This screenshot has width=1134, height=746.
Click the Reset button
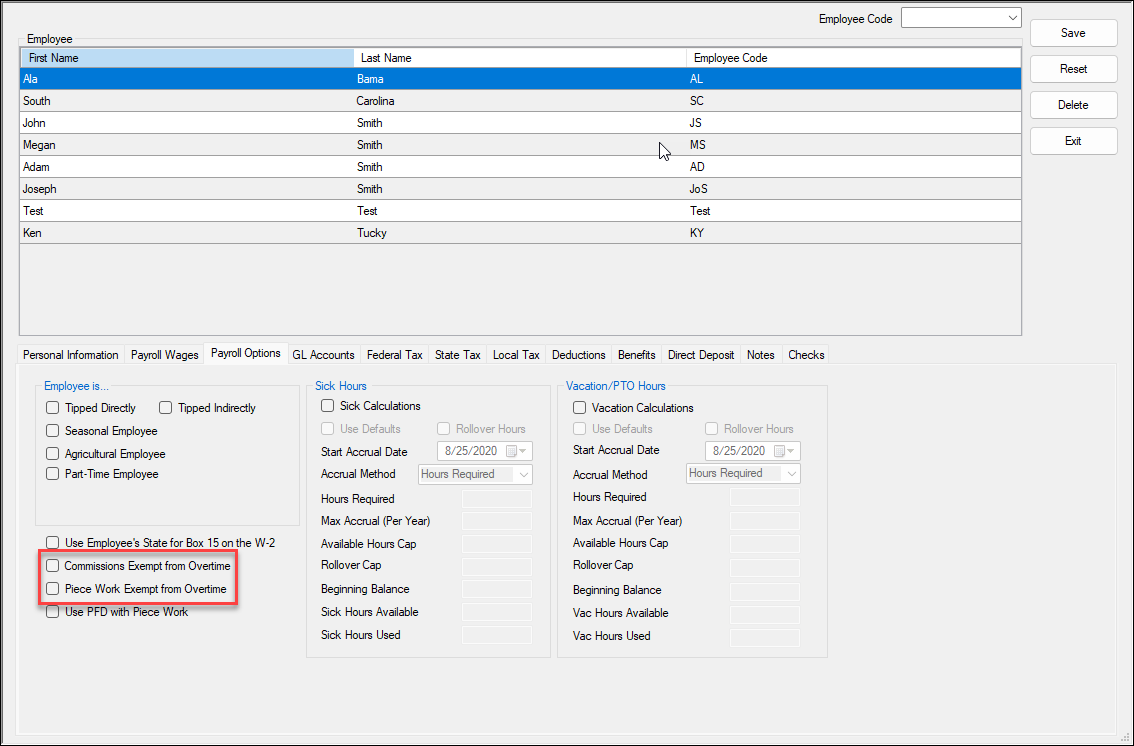[x=1073, y=69]
